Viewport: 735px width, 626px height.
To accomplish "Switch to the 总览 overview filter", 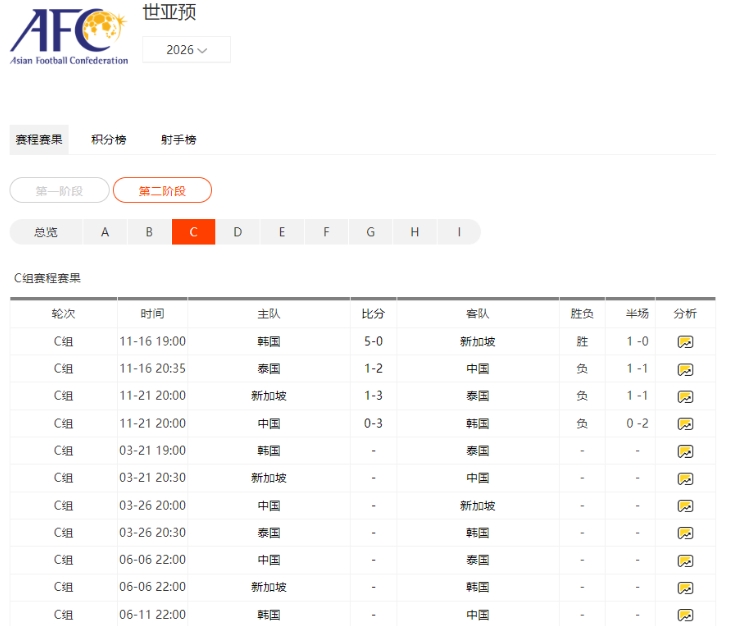I will [46, 232].
